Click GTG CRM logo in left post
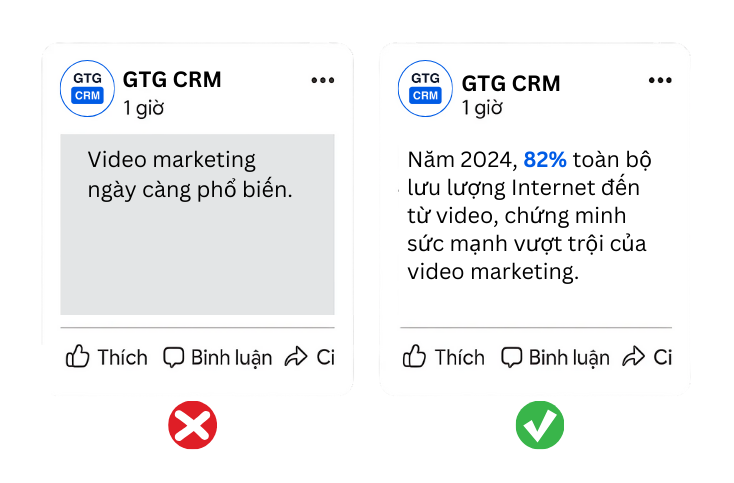This screenshot has width=734, height=483. 88,89
